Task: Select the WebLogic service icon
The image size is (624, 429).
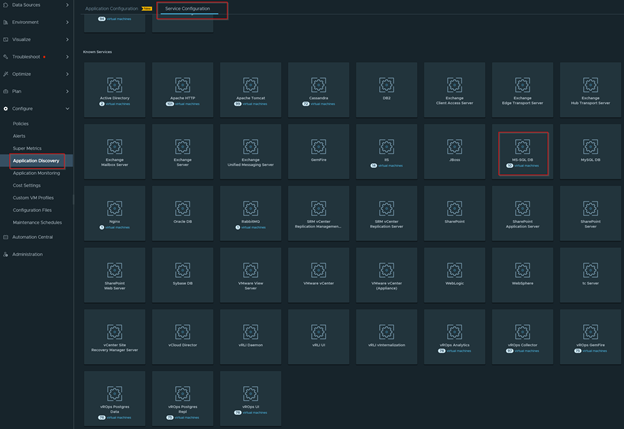Action: point(454,274)
